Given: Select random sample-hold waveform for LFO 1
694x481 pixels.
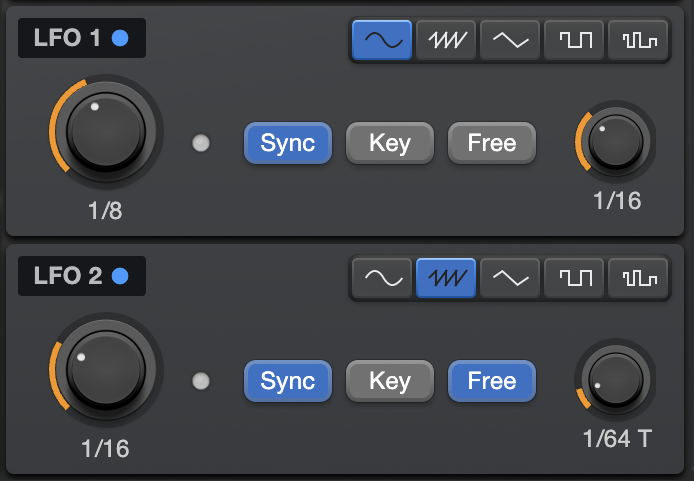Looking at the screenshot, I should [638, 40].
